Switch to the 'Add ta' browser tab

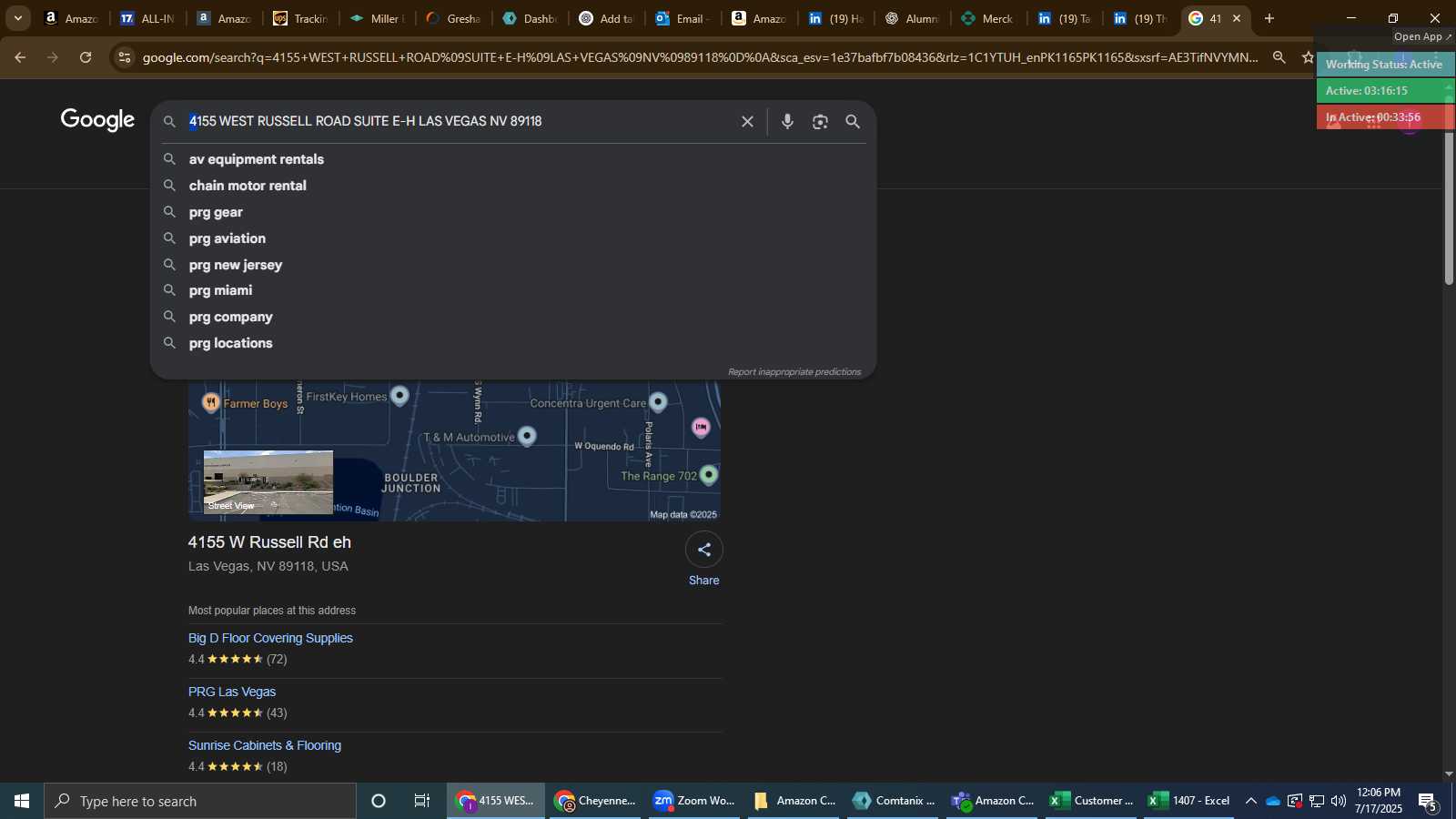[x=606, y=18]
